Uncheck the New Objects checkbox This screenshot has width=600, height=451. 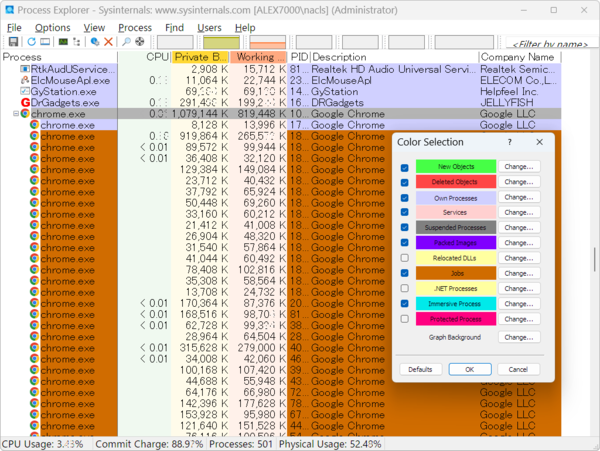point(404,167)
